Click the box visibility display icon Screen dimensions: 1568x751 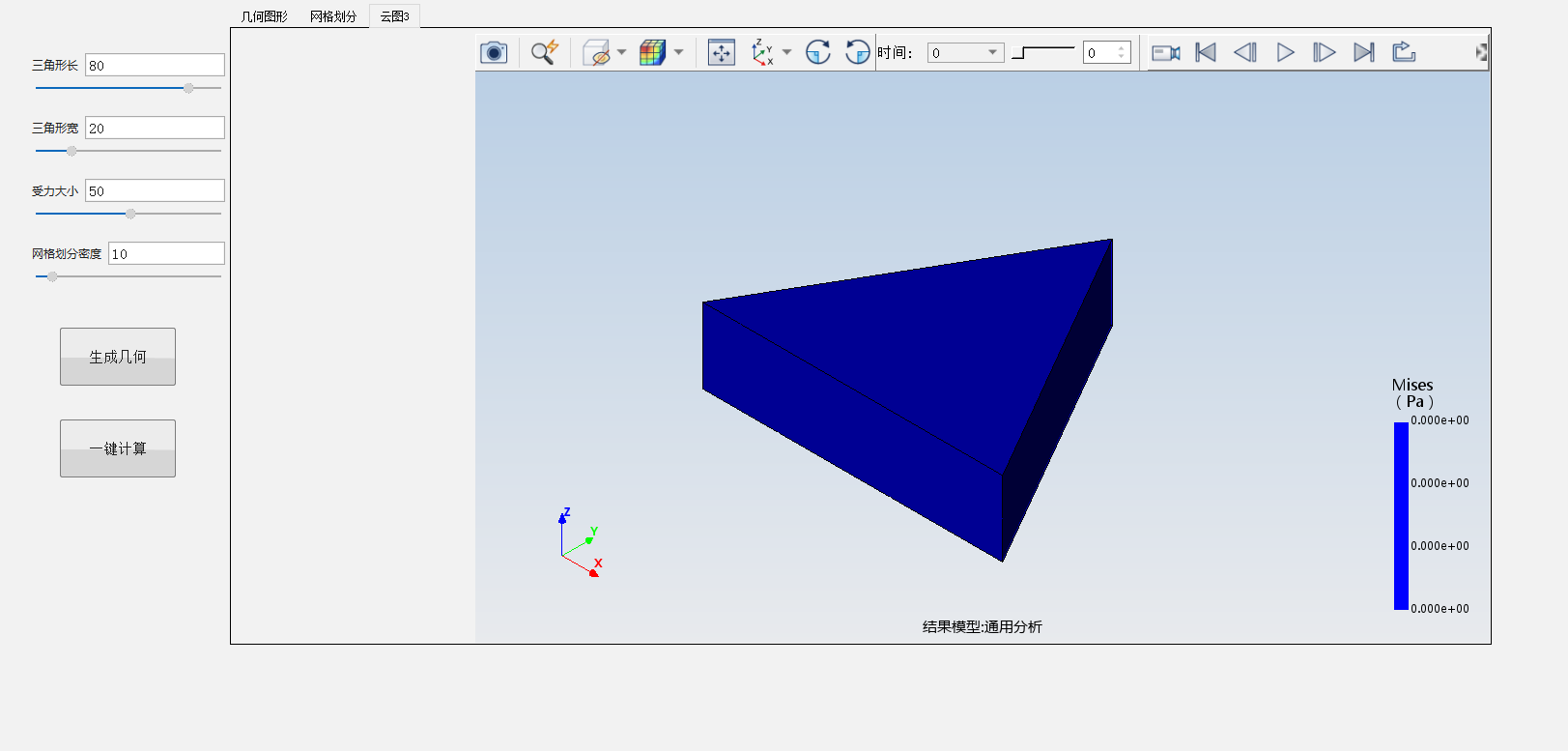596,52
